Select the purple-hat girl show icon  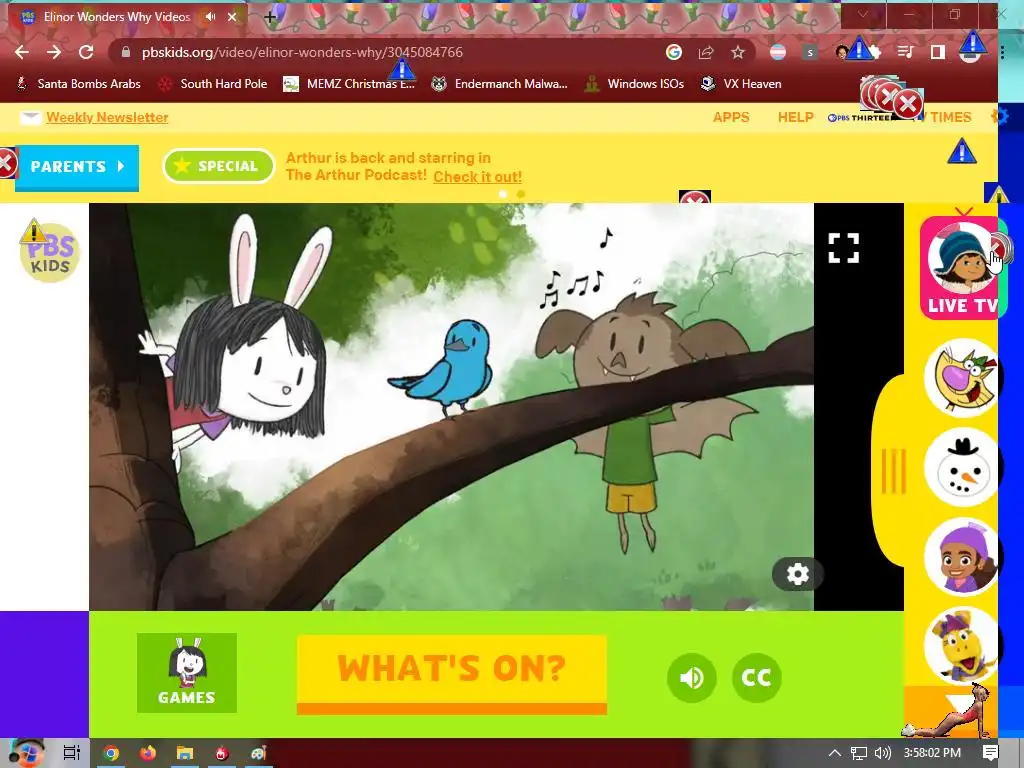click(962, 557)
